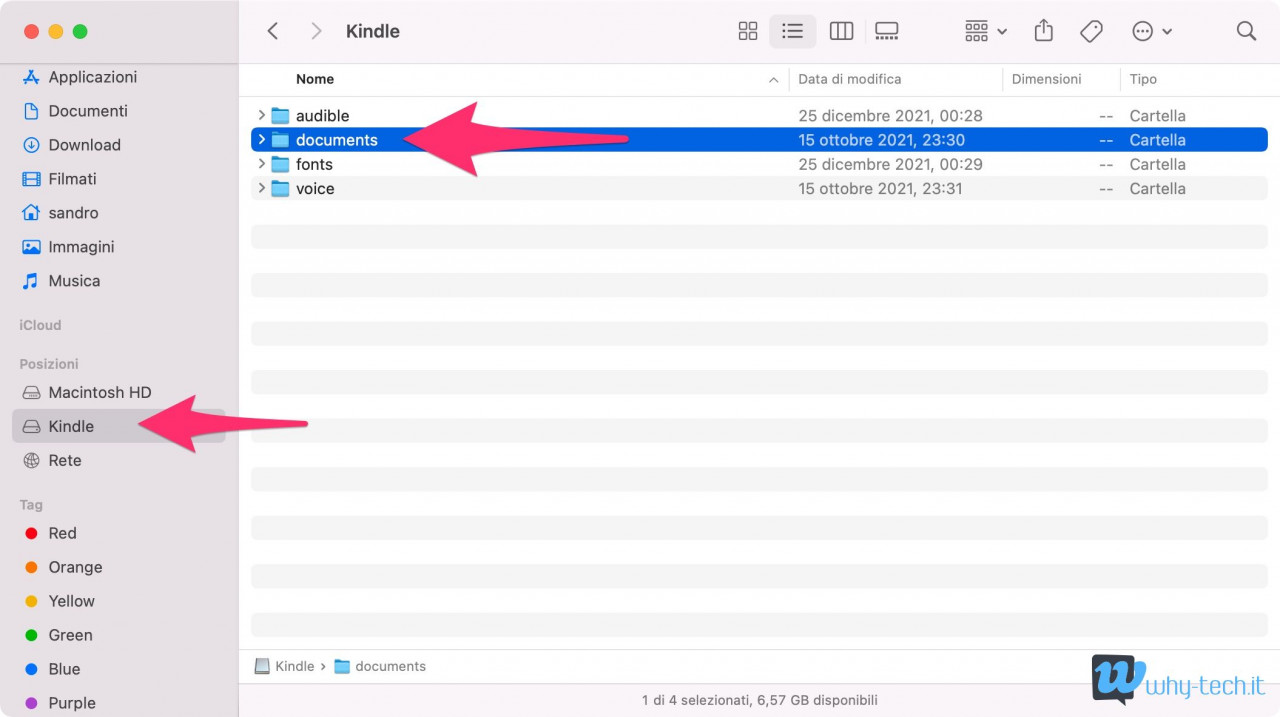Expand the voice folder disclosure arrow

click(261, 188)
